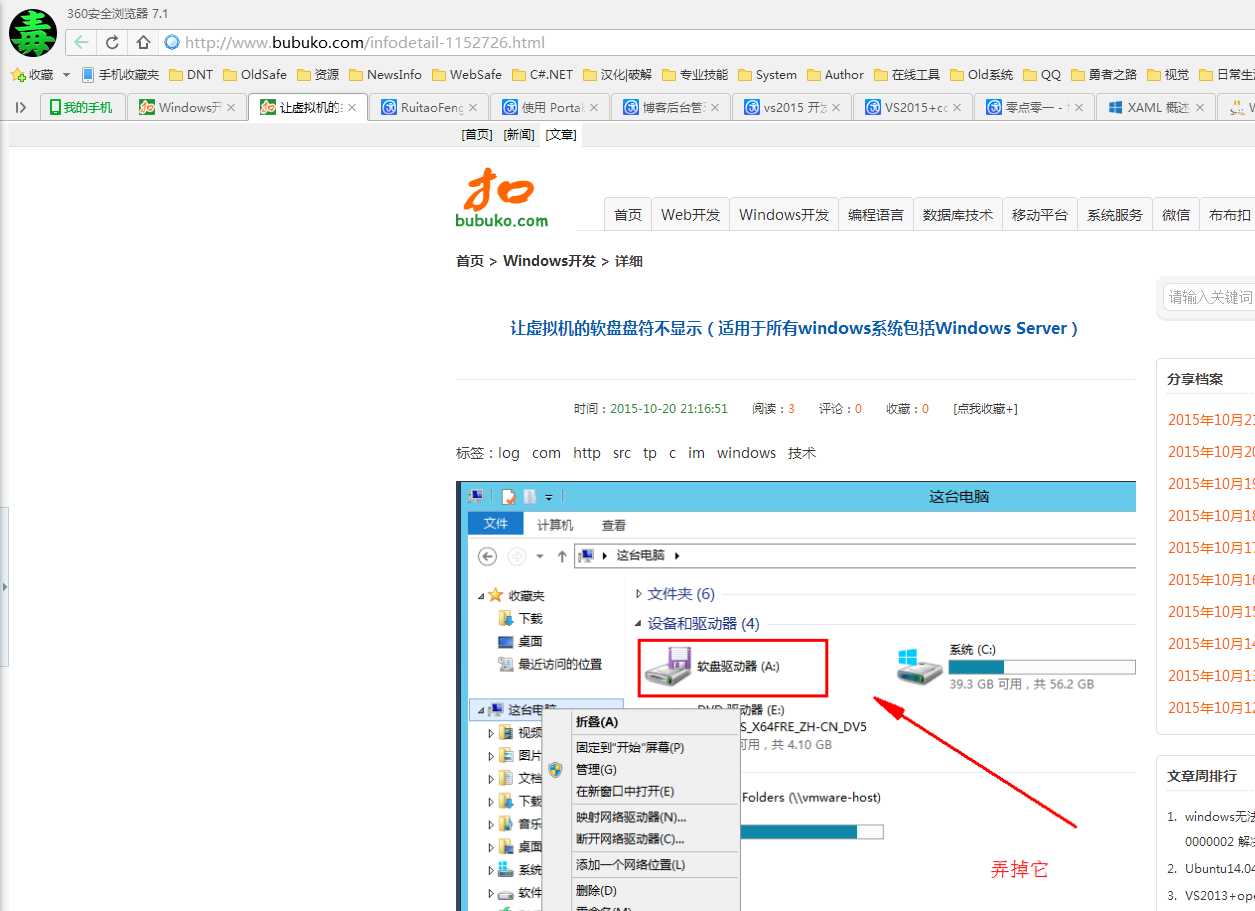Click the '技术' tag link

coord(802,453)
